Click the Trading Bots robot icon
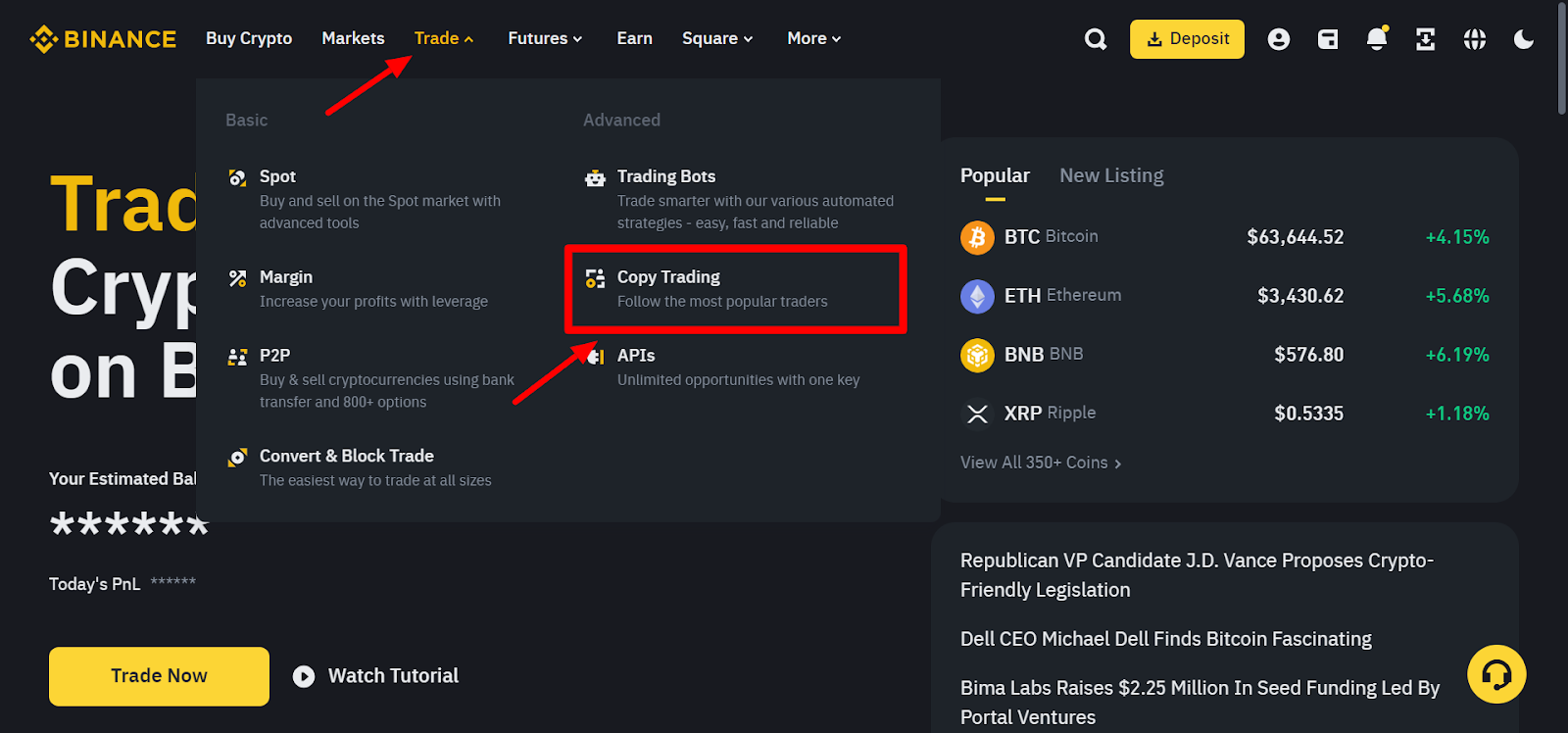The image size is (1568, 733). tap(595, 177)
